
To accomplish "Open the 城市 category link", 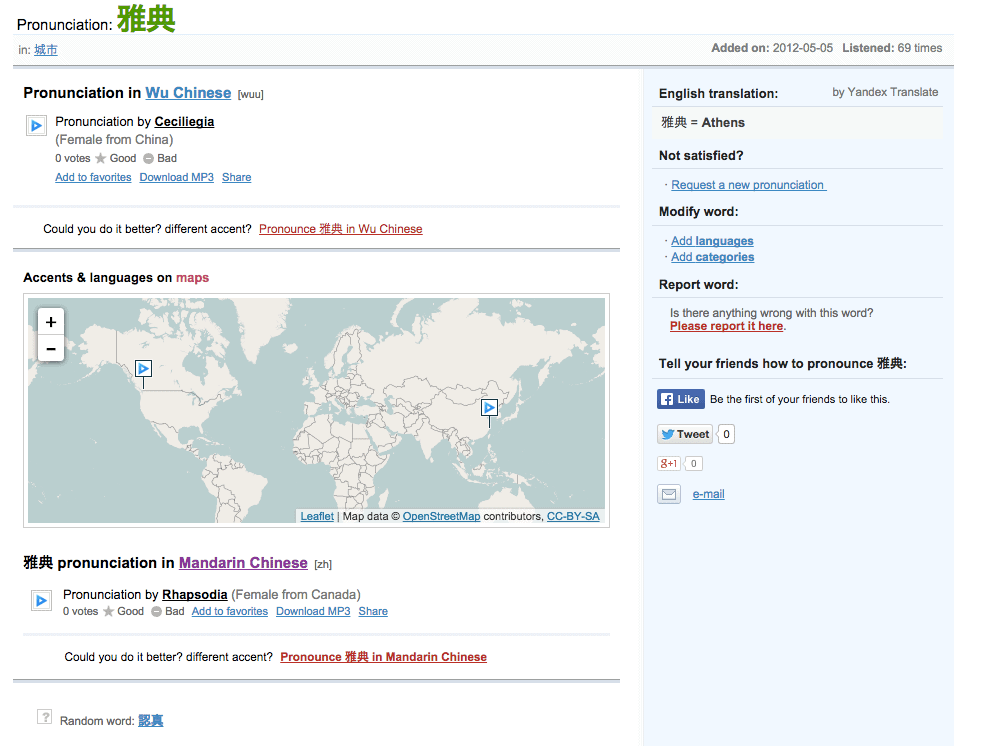I will point(46,50).
